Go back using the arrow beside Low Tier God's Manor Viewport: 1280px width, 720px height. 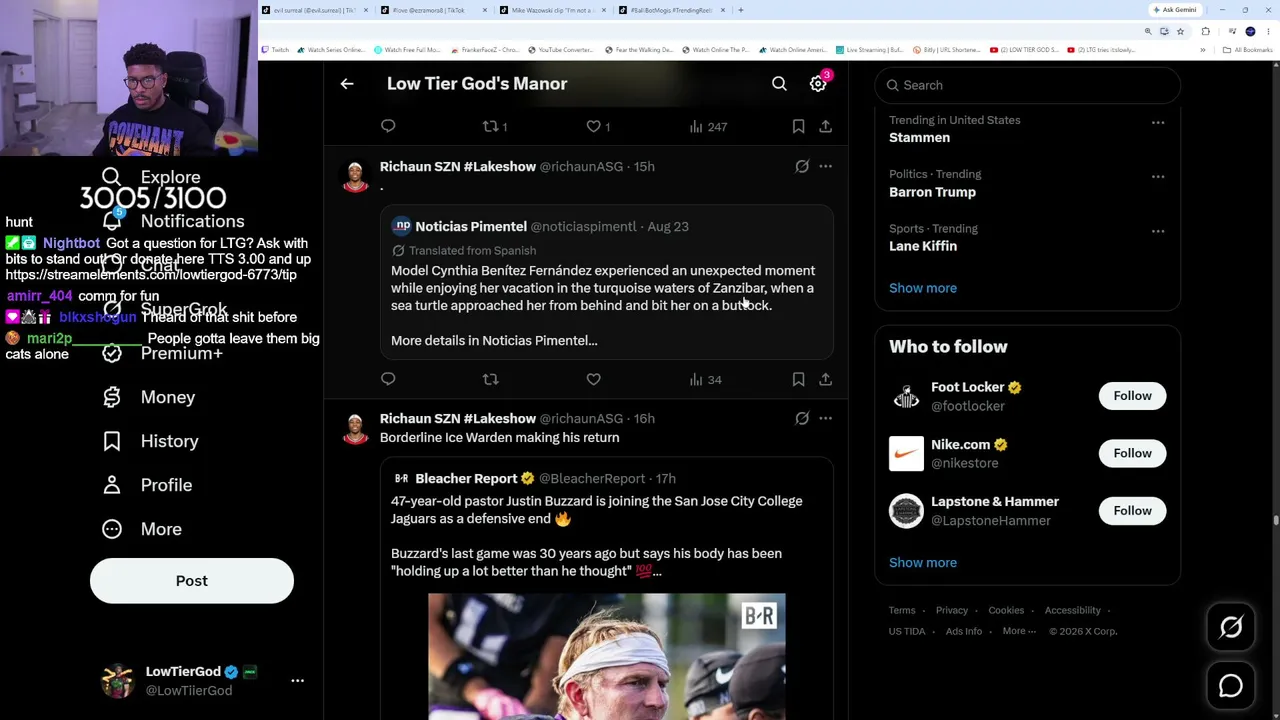click(x=347, y=84)
